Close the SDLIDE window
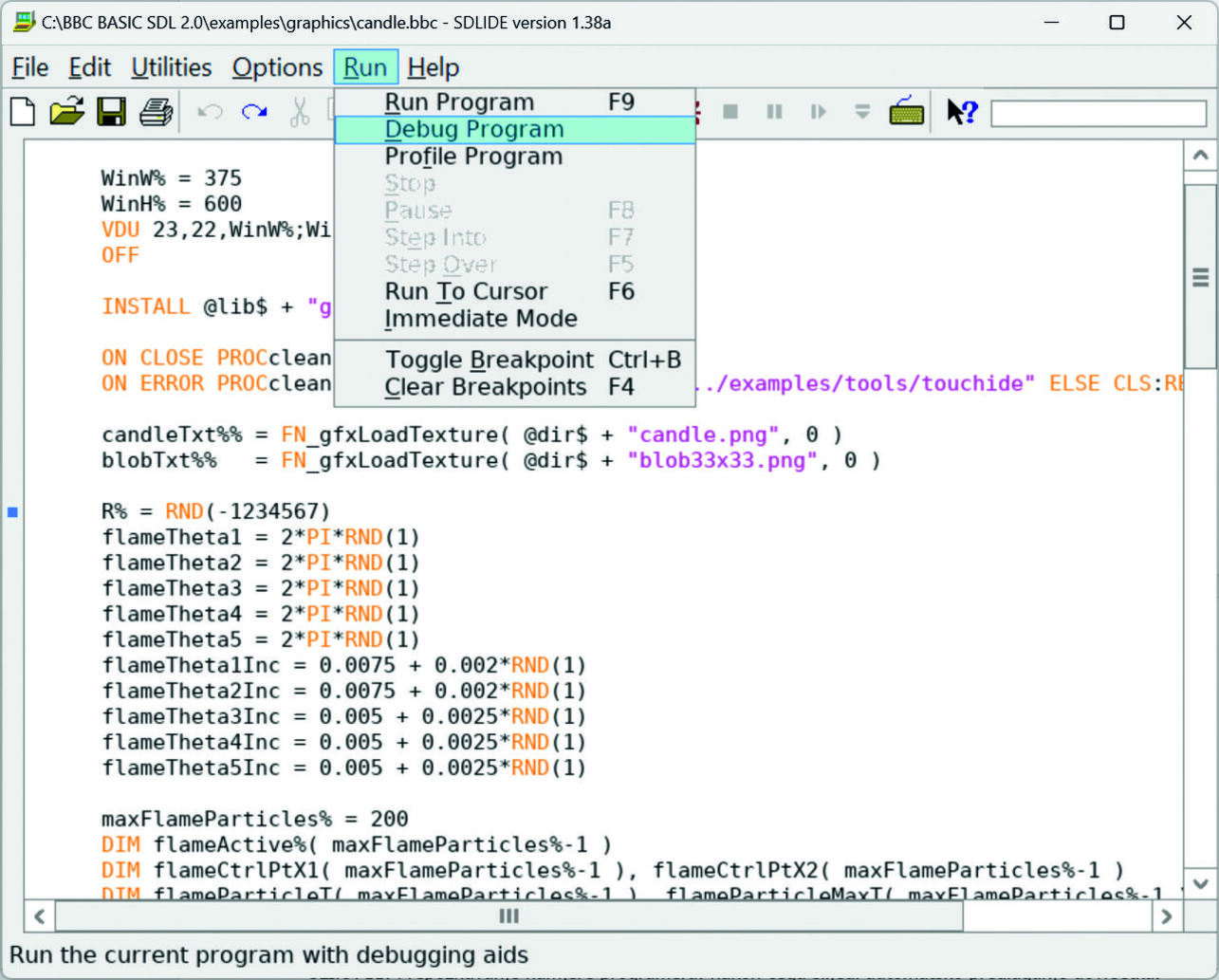This screenshot has width=1219, height=980. coord(1184,22)
